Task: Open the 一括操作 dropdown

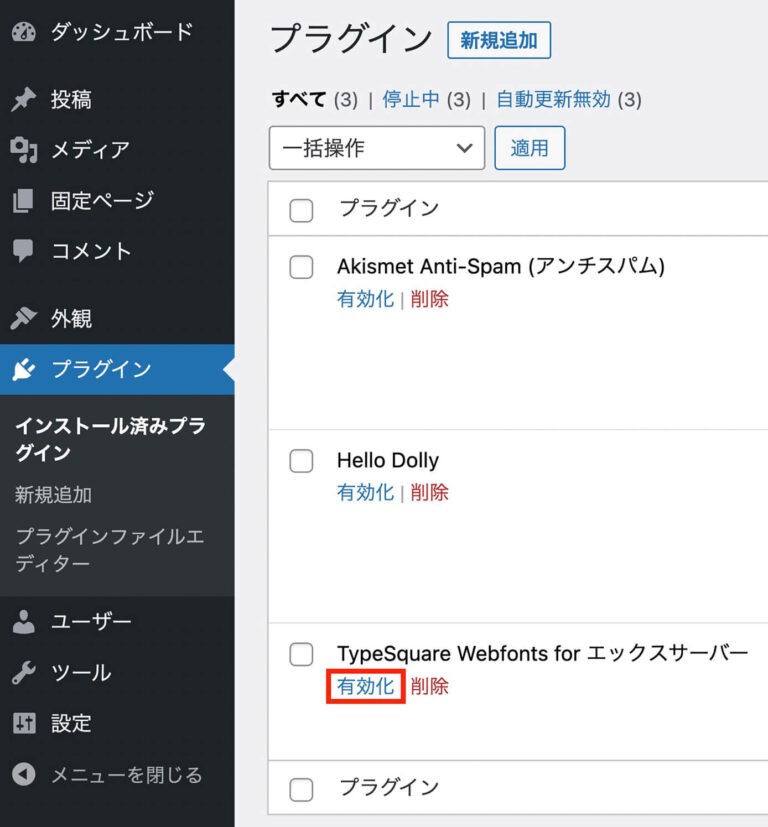Action: (x=376, y=147)
